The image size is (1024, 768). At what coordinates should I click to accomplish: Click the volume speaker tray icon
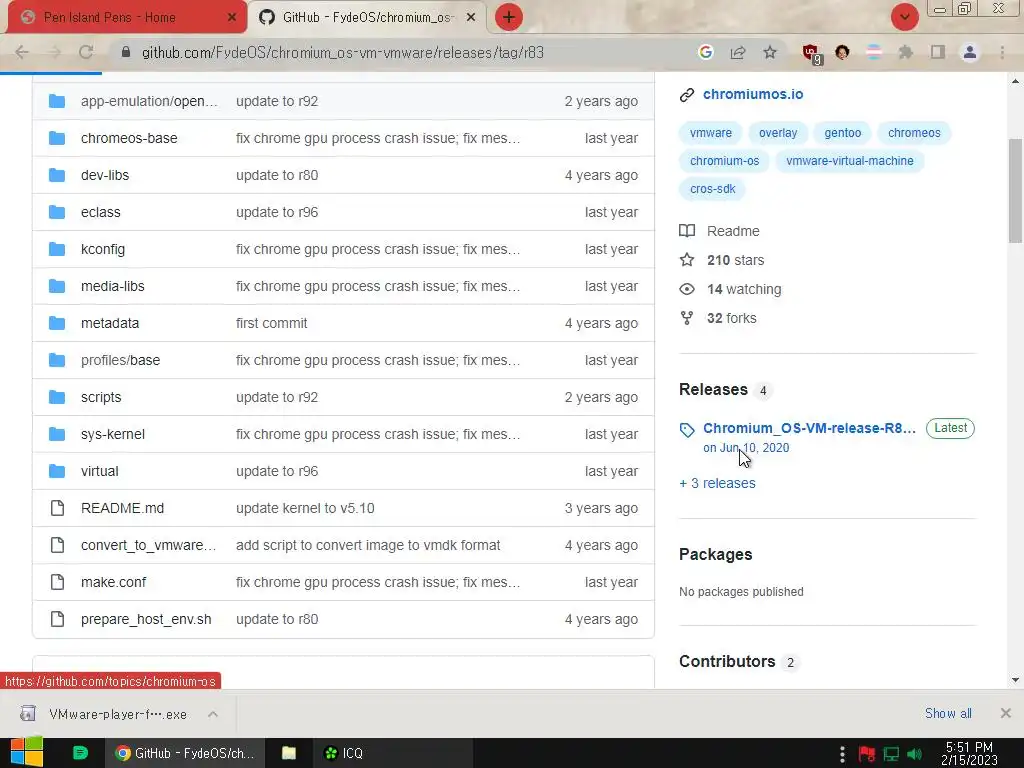tap(914, 755)
